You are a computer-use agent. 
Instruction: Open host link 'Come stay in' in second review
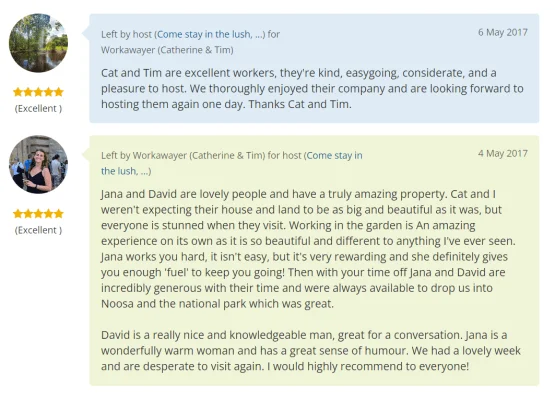(x=334, y=155)
